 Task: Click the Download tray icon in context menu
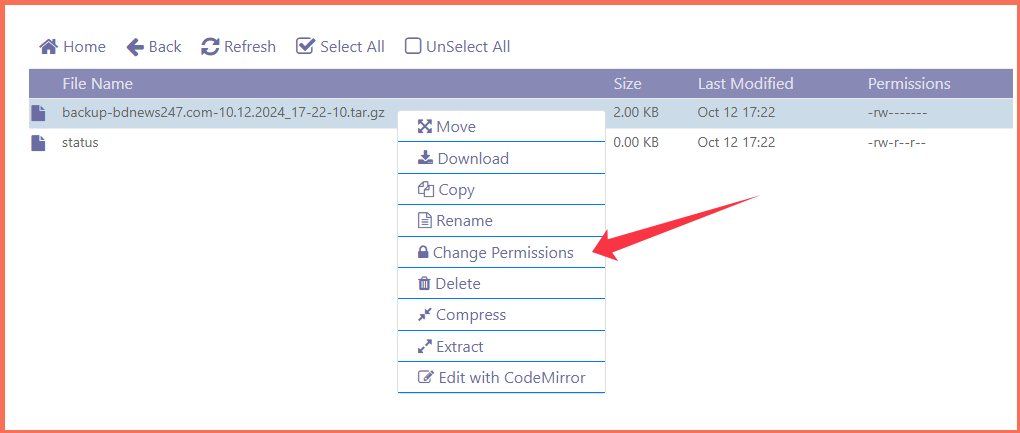tap(425, 158)
